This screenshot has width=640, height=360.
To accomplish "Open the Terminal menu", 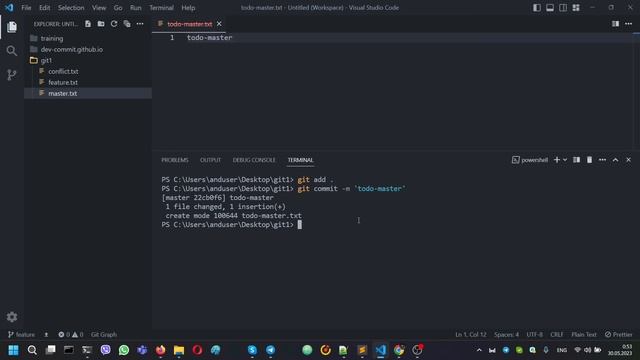I will pyautogui.click(x=161, y=8).
